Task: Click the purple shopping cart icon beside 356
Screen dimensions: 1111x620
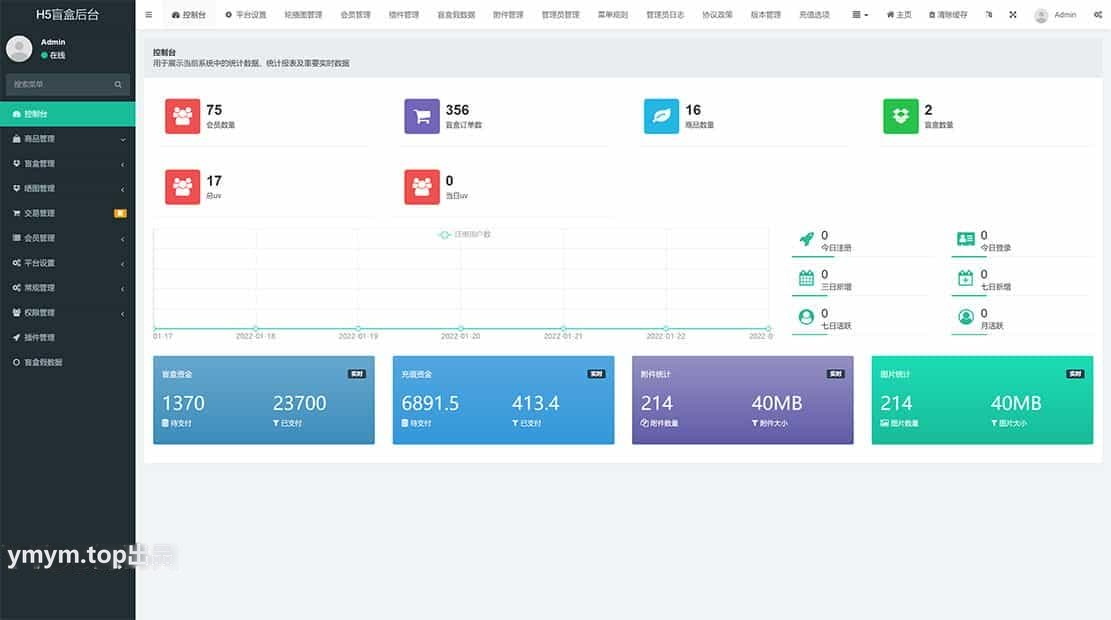Action: coord(422,116)
